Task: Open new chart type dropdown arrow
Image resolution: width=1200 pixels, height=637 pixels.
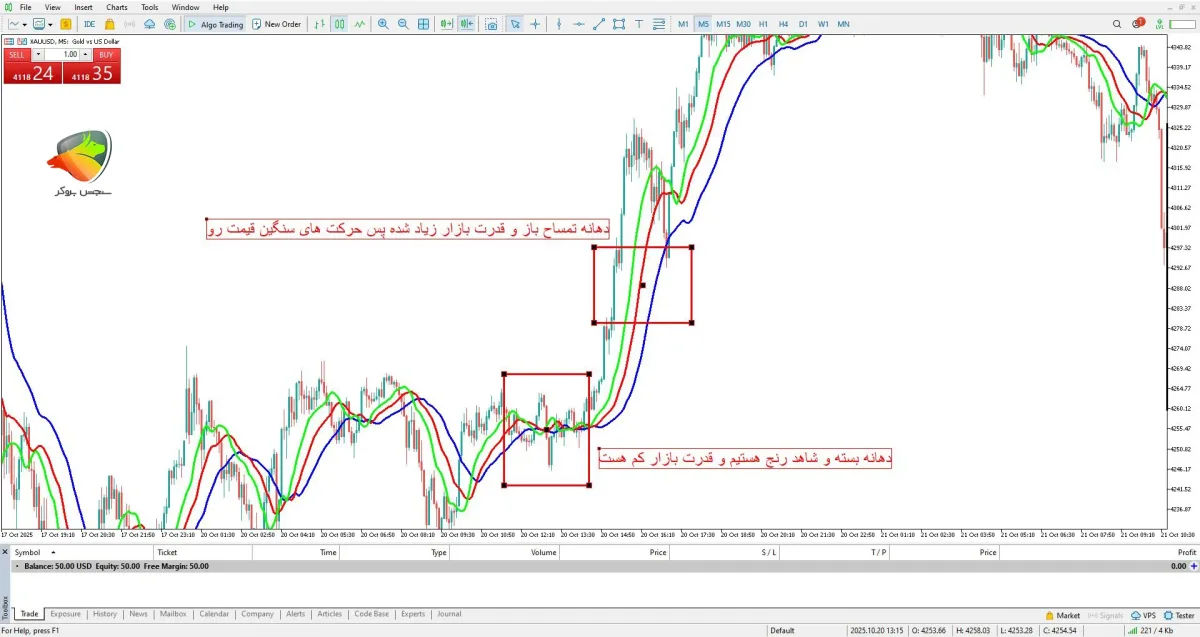Action: (x=24, y=24)
